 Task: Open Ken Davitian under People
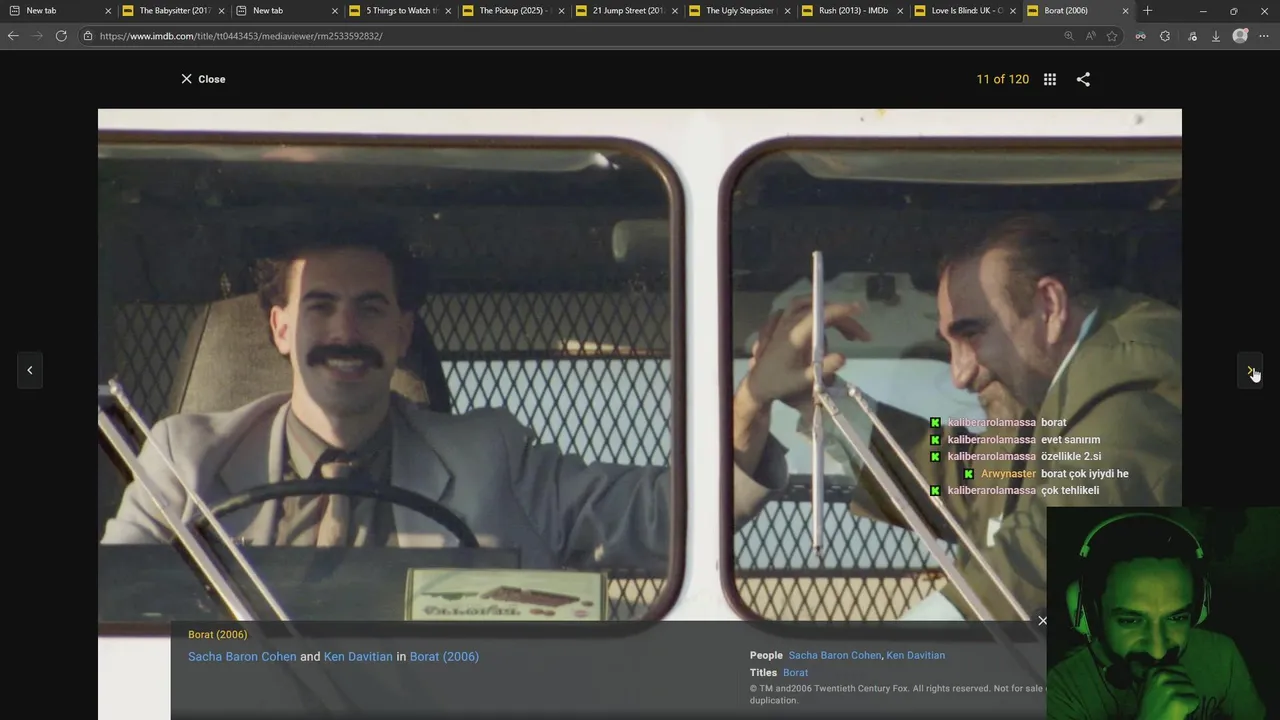915,655
